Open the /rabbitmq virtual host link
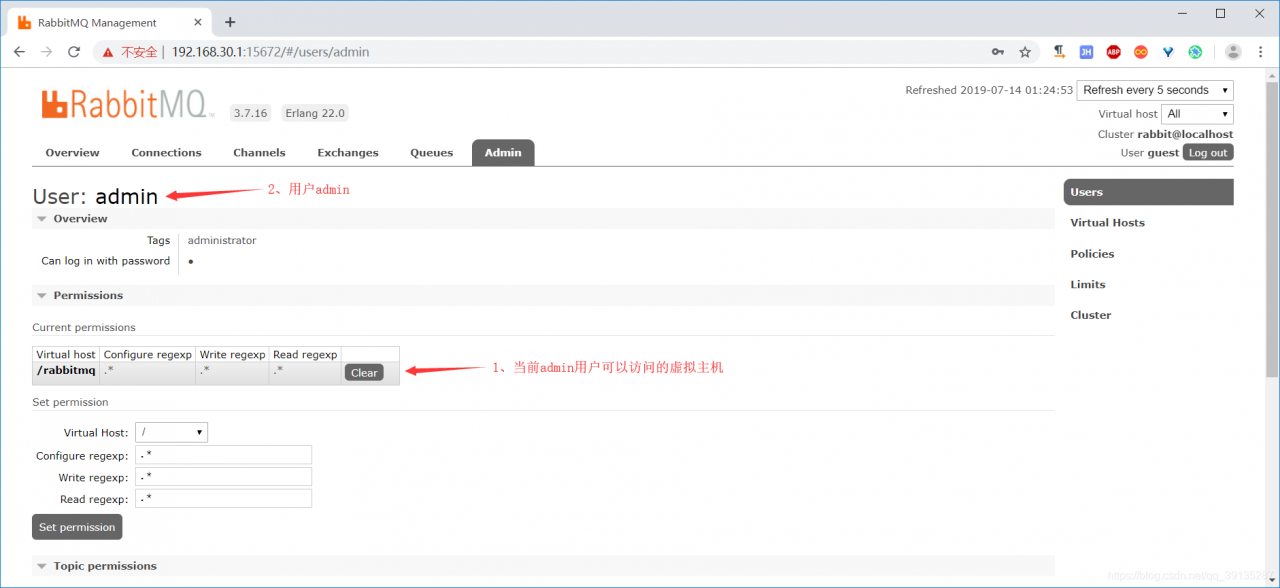This screenshot has width=1280, height=588. point(66,370)
